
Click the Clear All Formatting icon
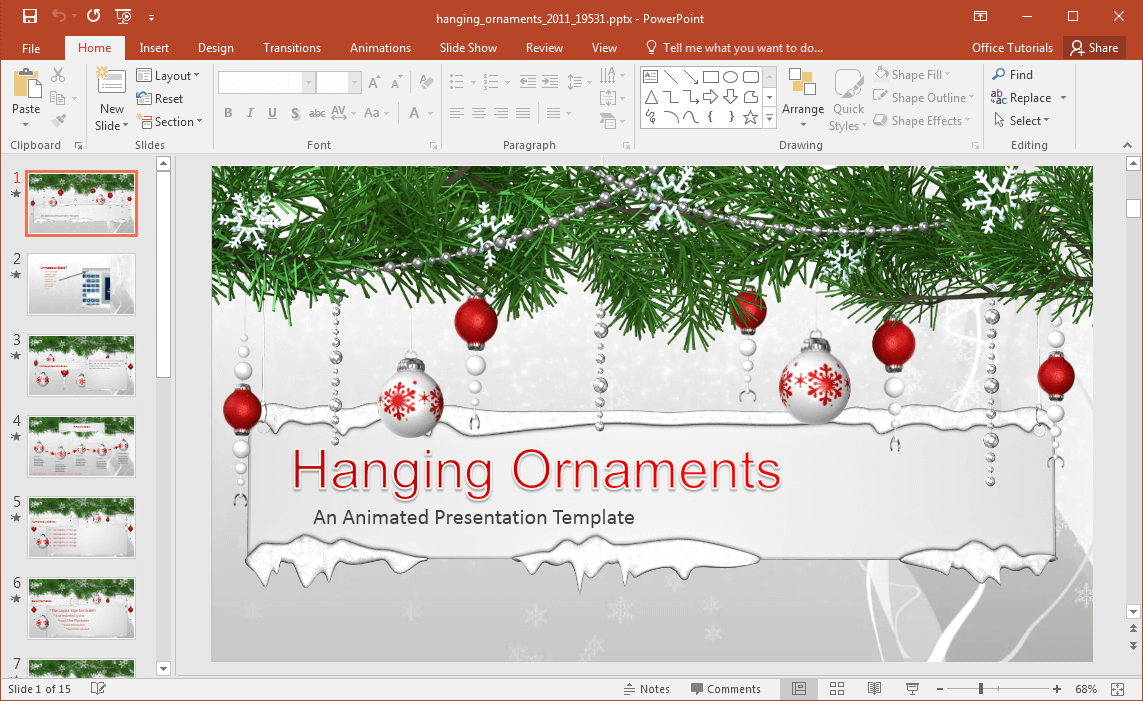426,83
